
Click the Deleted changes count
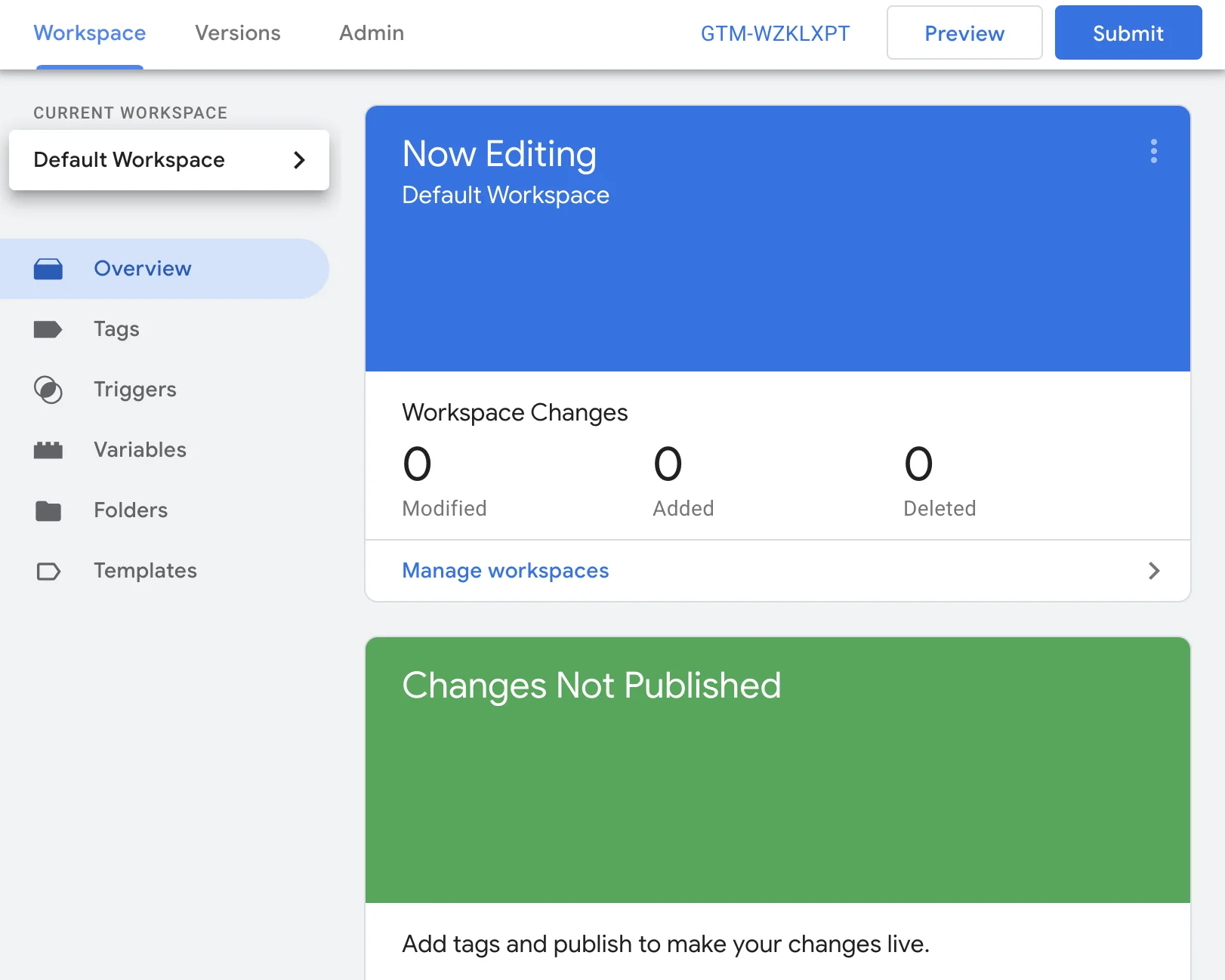[x=918, y=464]
